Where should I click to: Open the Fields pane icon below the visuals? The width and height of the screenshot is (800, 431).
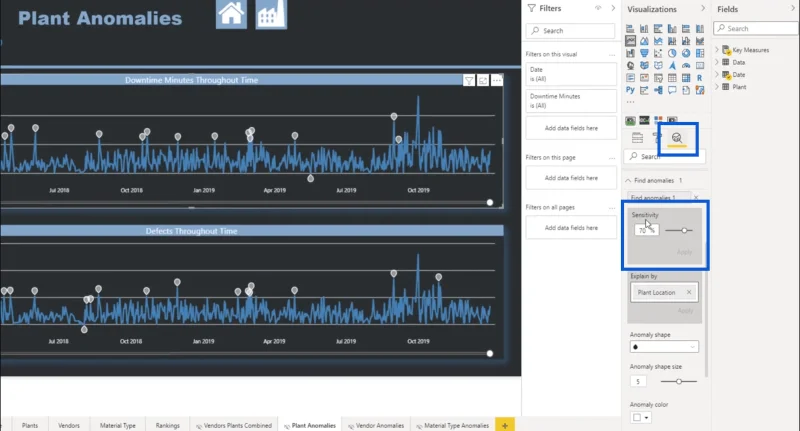637,138
